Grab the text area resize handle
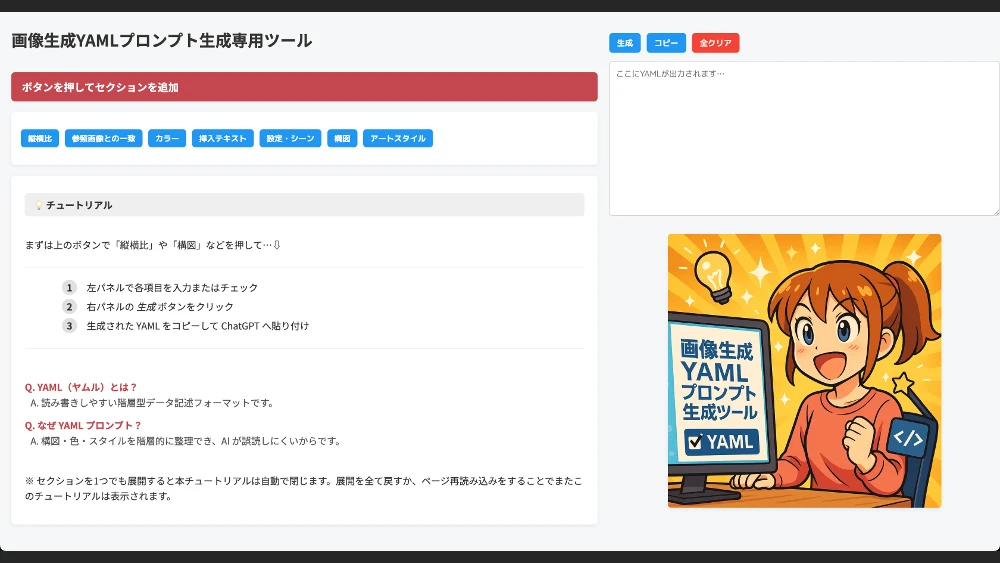This screenshot has width=1000, height=563. click(995, 212)
